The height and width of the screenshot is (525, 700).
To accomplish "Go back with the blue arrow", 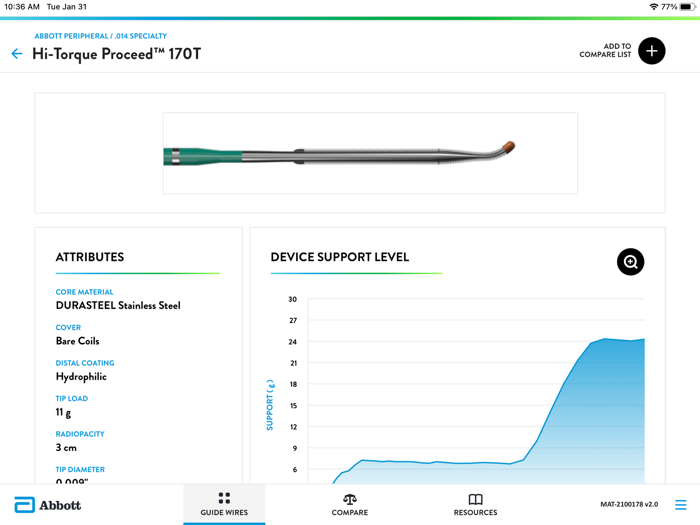I will click(x=17, y=54).
